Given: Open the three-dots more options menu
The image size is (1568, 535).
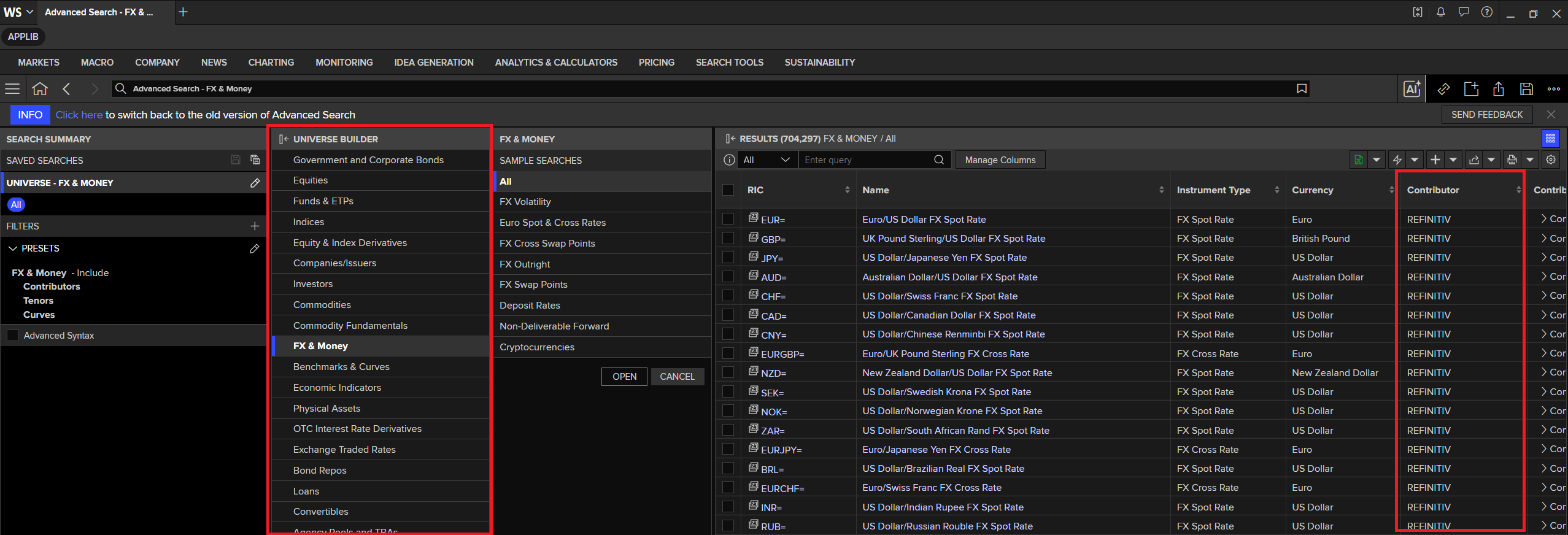Looking at the screenshot, I should coord(1554,89).
